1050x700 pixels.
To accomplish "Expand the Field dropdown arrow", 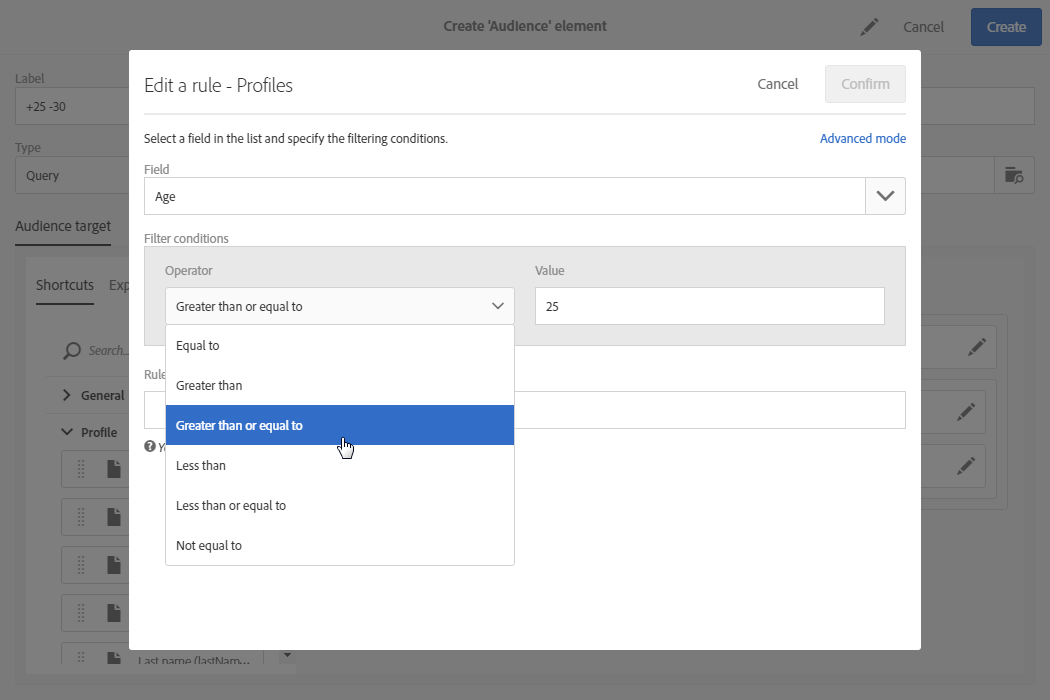I will click(885, 196).
